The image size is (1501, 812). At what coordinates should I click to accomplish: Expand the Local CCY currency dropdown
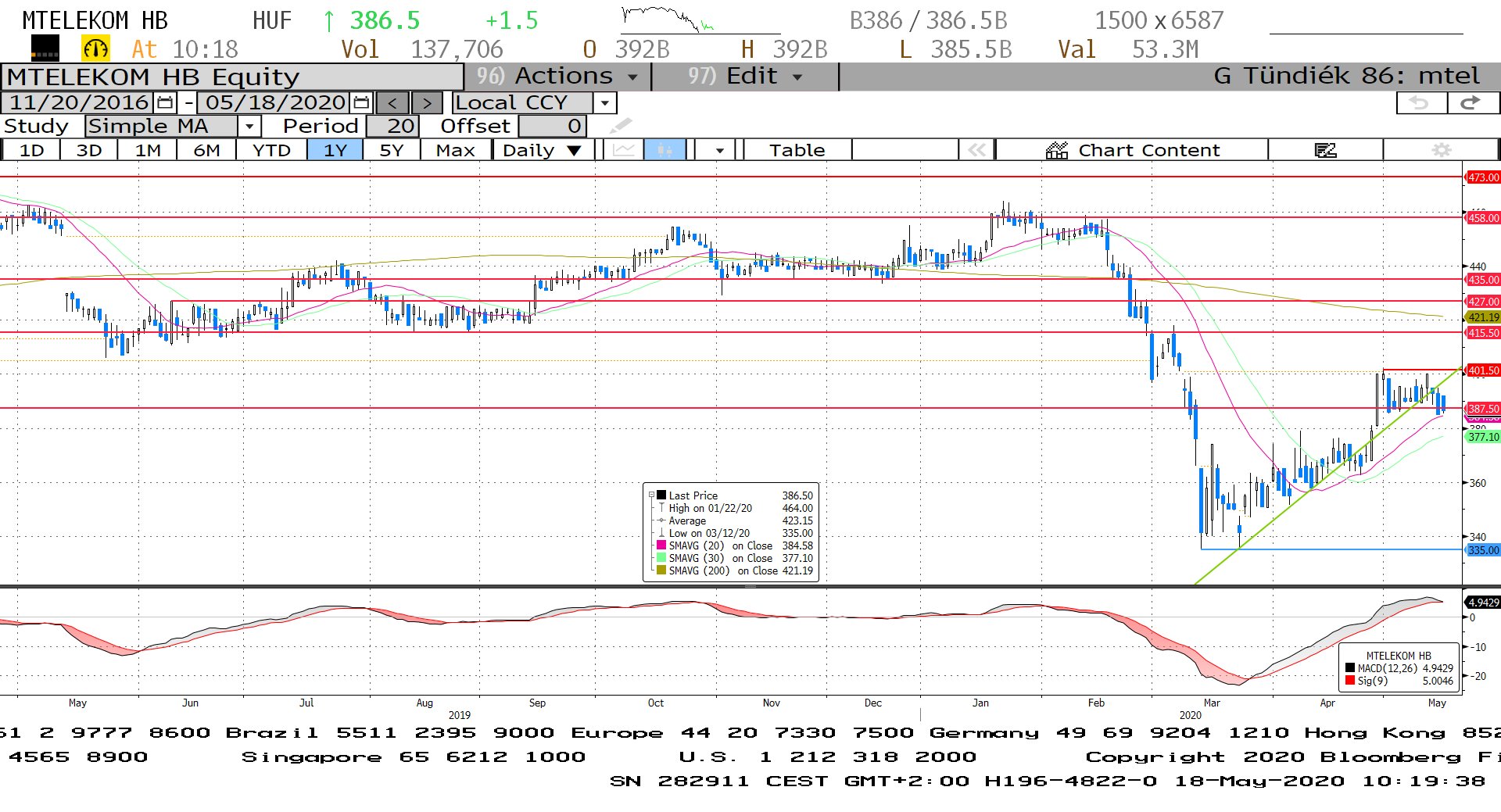tap(604, 102)
